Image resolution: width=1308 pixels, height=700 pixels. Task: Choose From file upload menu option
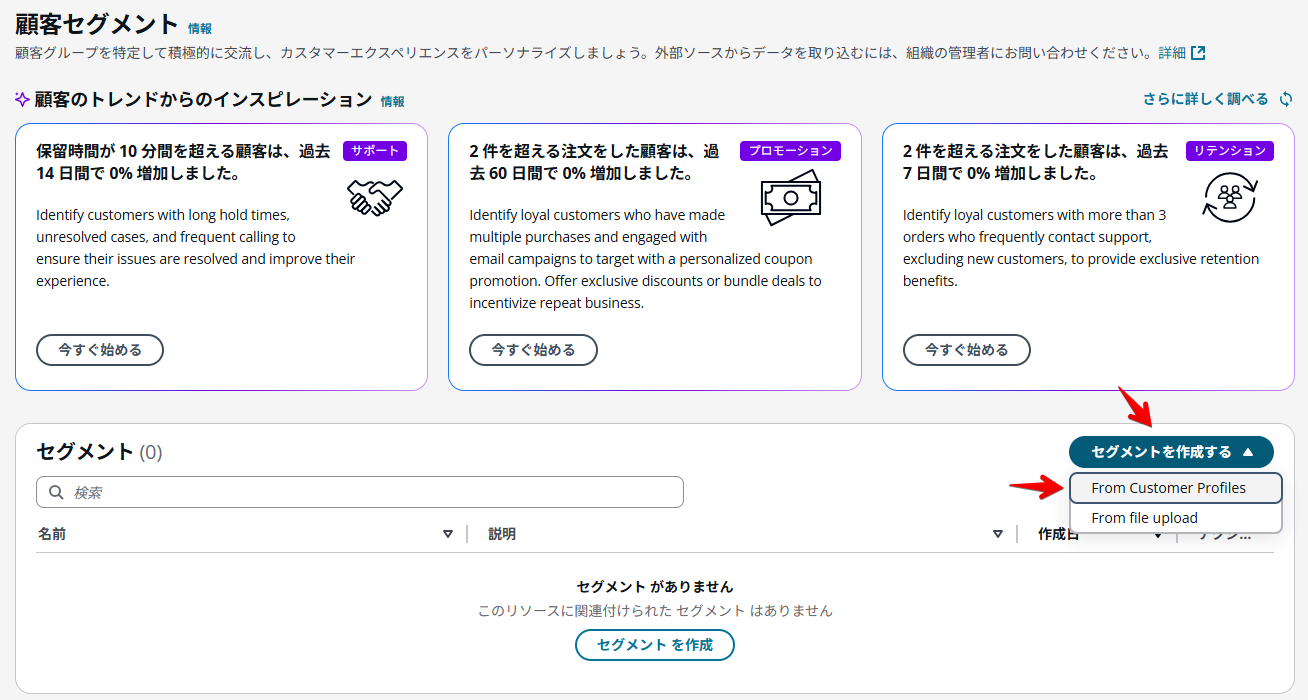point(1144,518)
